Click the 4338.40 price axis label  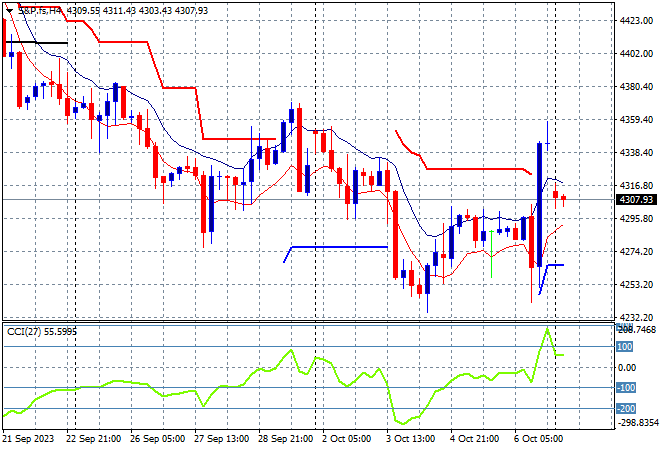637,152
